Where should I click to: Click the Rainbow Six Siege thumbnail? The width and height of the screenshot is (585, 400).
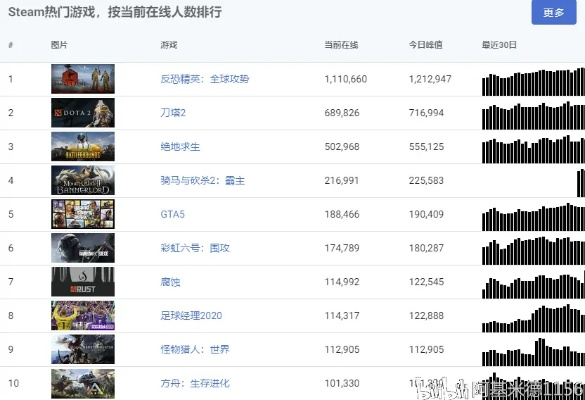coord(83,248)
